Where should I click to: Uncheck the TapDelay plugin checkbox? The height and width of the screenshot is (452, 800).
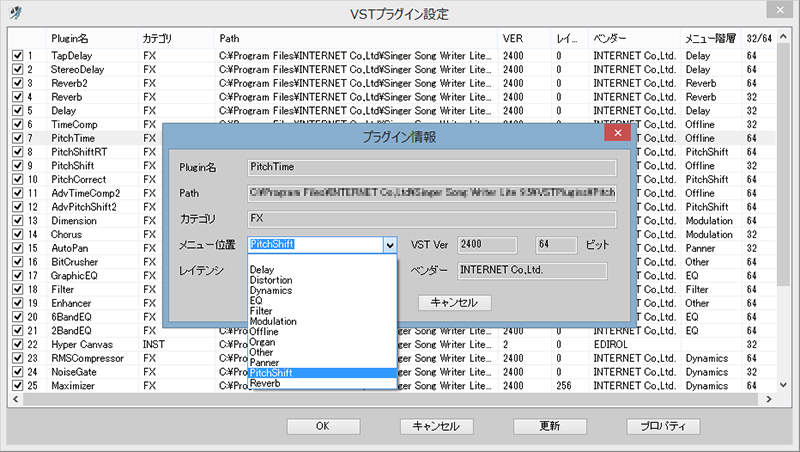pos(18,55)
